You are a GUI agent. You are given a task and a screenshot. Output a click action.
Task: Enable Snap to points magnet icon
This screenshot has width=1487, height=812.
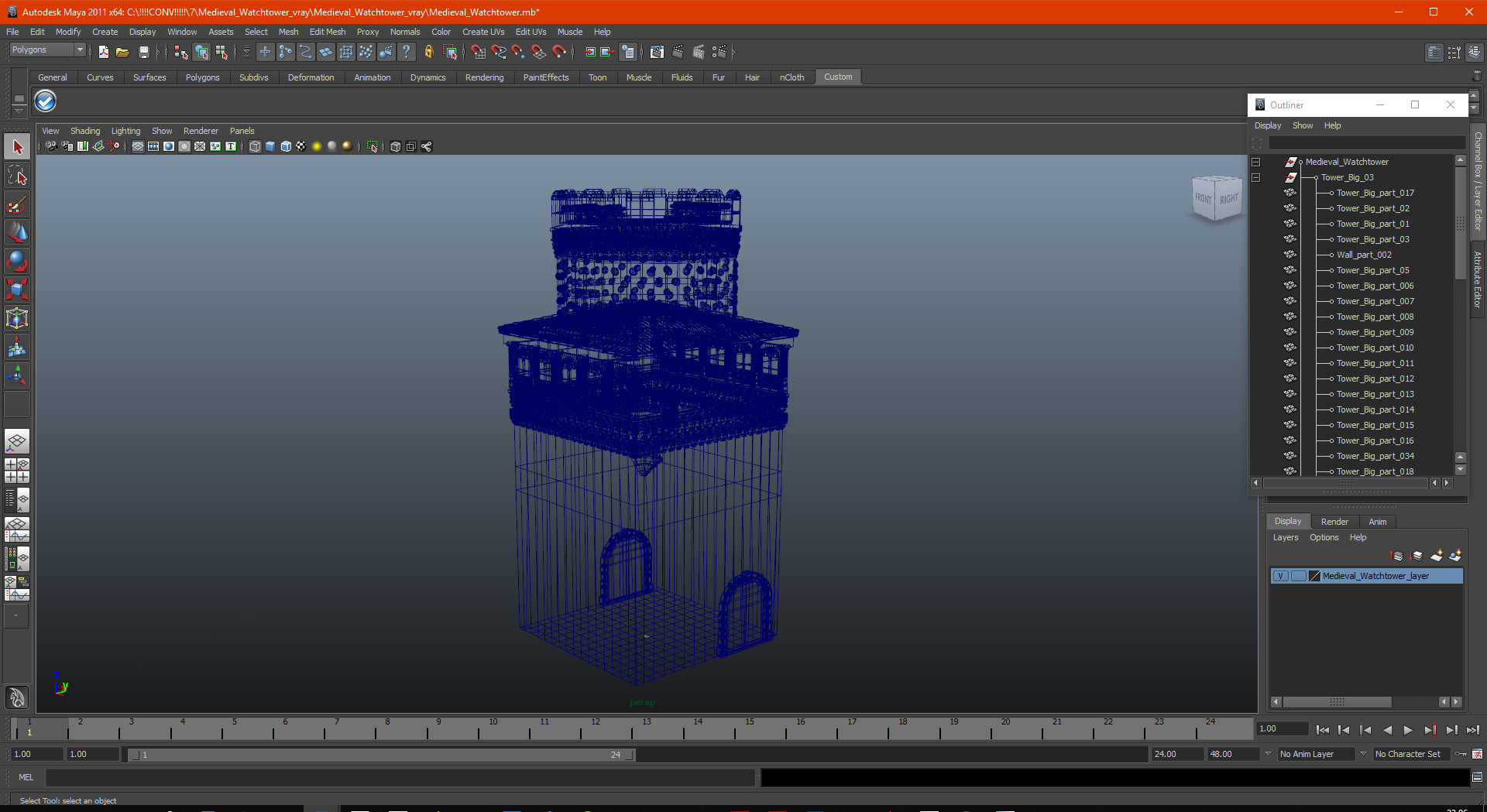(x=518, y=52)
